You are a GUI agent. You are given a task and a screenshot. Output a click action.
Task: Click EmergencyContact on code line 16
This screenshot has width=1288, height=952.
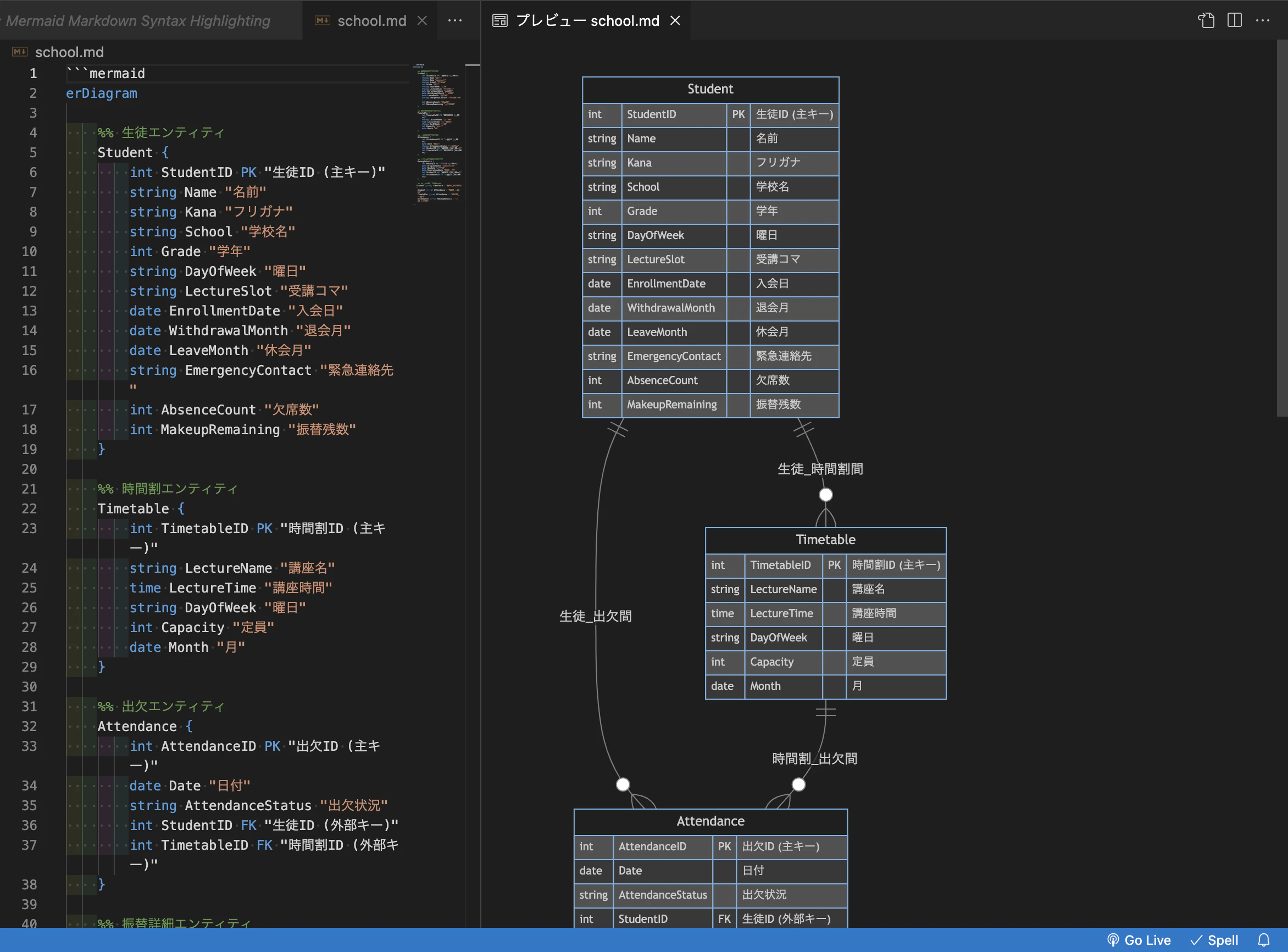coord(248,370)
